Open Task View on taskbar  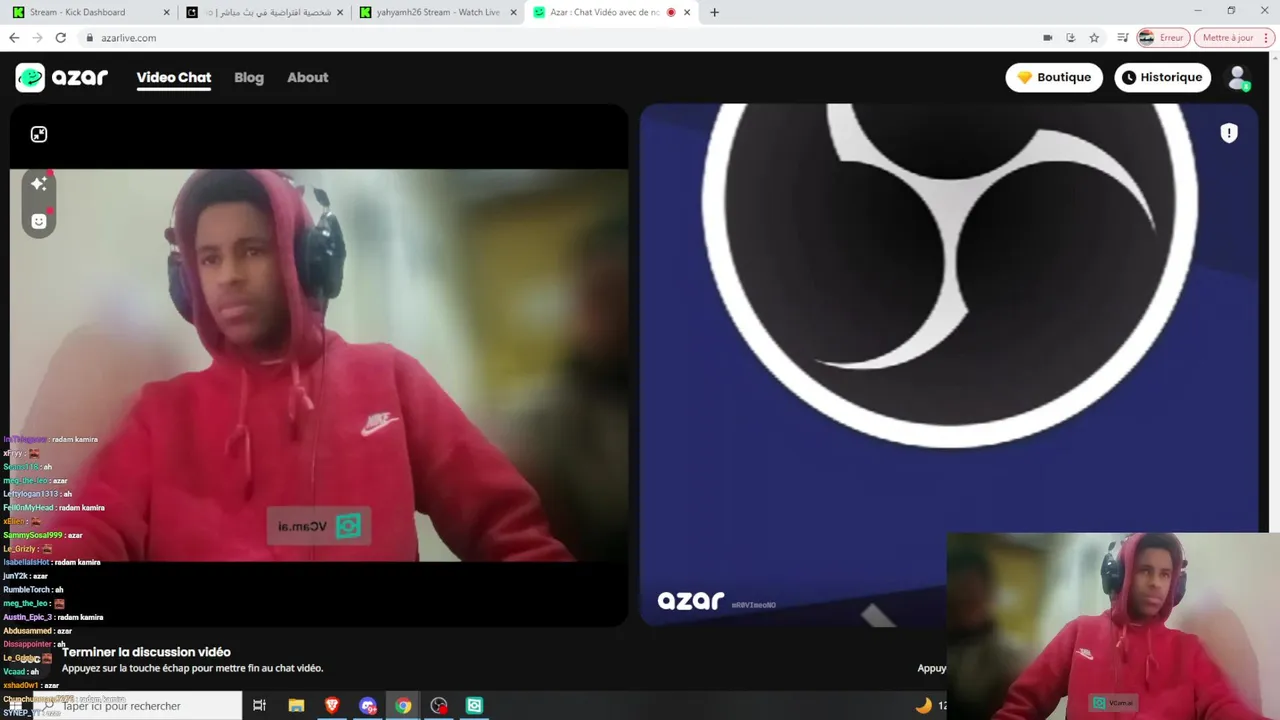tap(259, 705)
